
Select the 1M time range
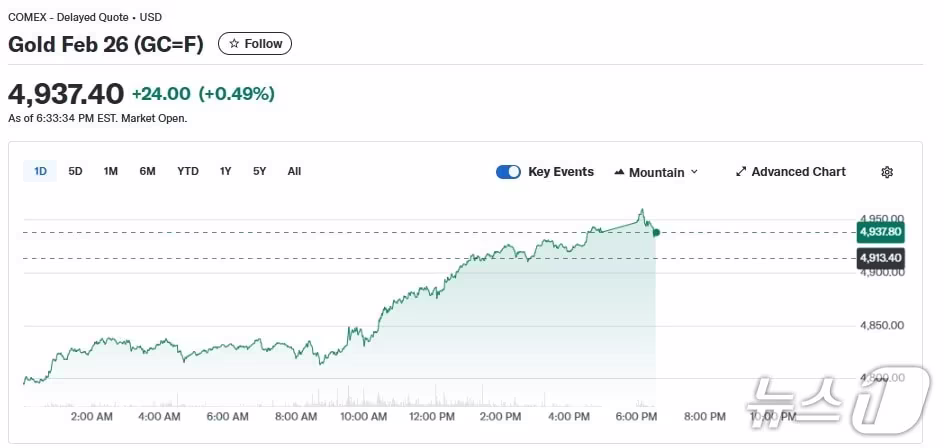111,171
